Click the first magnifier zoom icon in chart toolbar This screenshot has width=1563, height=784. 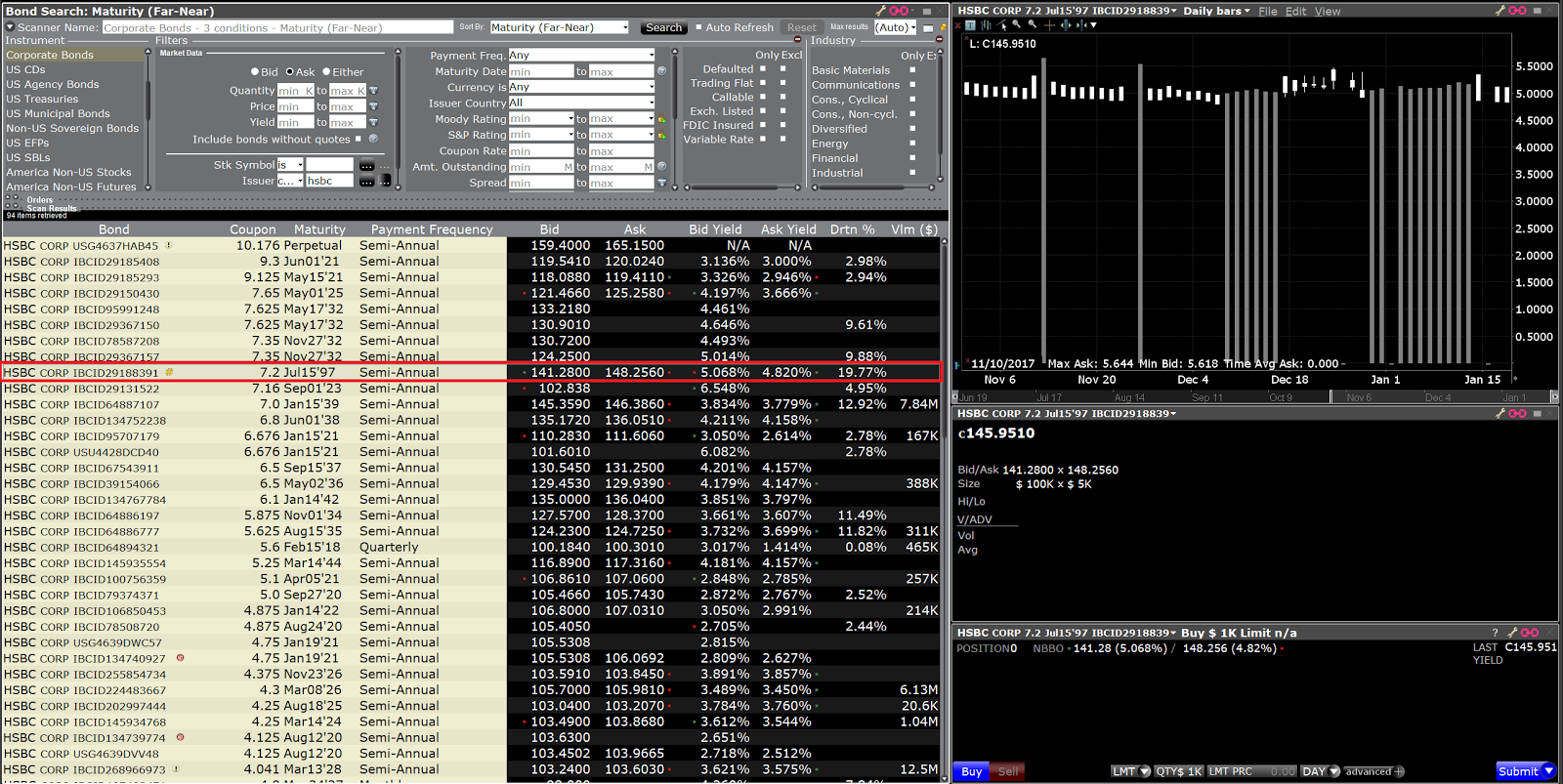point(1017,25)
